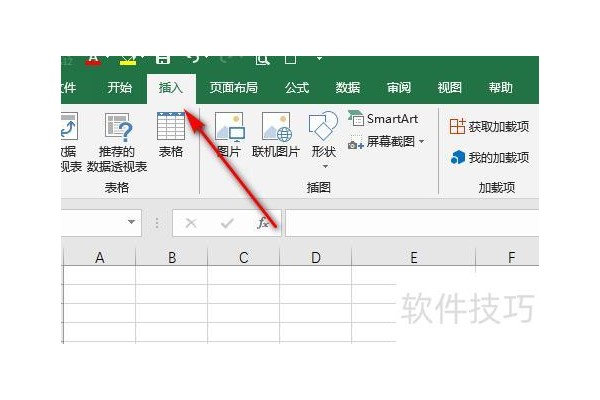Screen dimensions: 600x400
Task: Open the Shapes (形状) gallery
Action: (x=324, y=140)
